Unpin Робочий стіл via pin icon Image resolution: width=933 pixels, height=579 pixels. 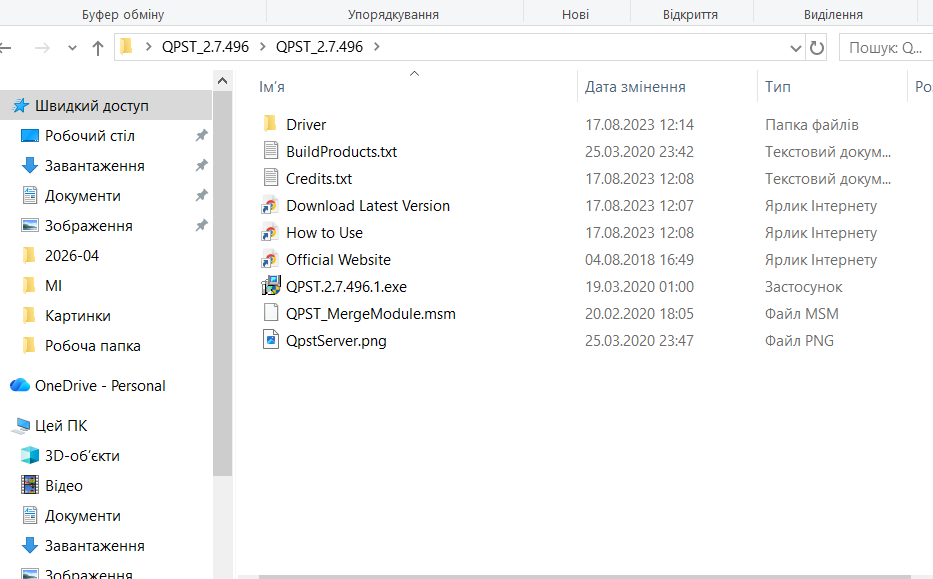pos(202,136)
